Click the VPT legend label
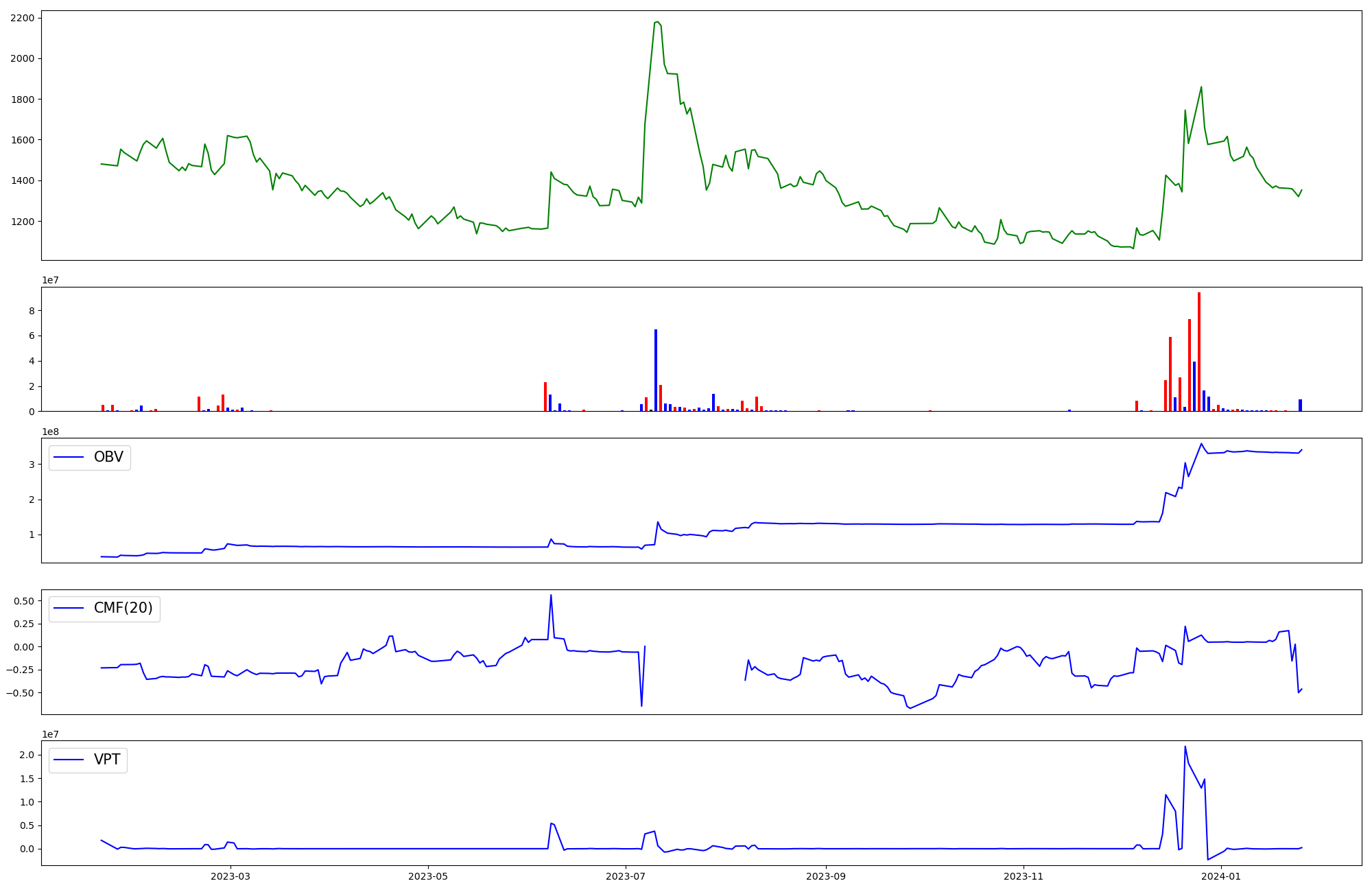The image size is (1372, 892). tap(107, 760)
